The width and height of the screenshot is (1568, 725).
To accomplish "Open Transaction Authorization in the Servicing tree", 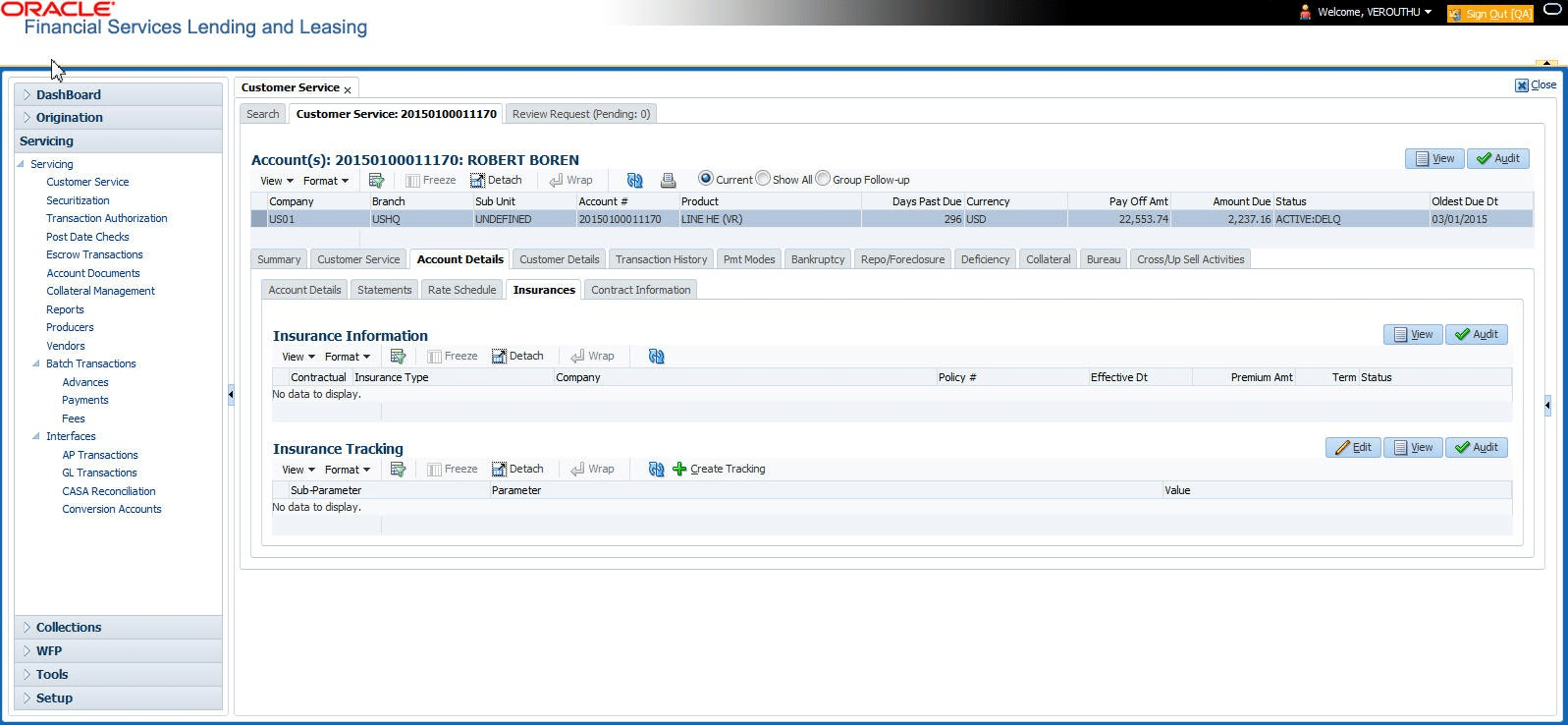I will click(107, 218).
